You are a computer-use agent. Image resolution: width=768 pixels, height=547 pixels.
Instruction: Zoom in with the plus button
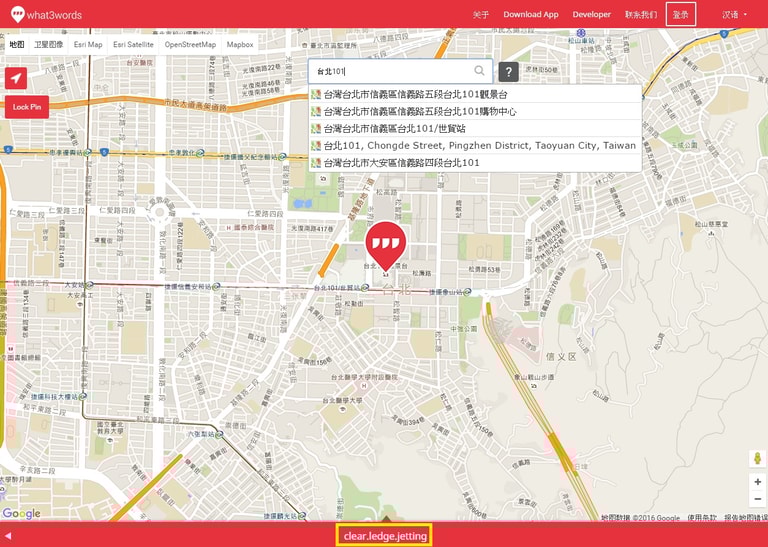click(x=757, y=482)
